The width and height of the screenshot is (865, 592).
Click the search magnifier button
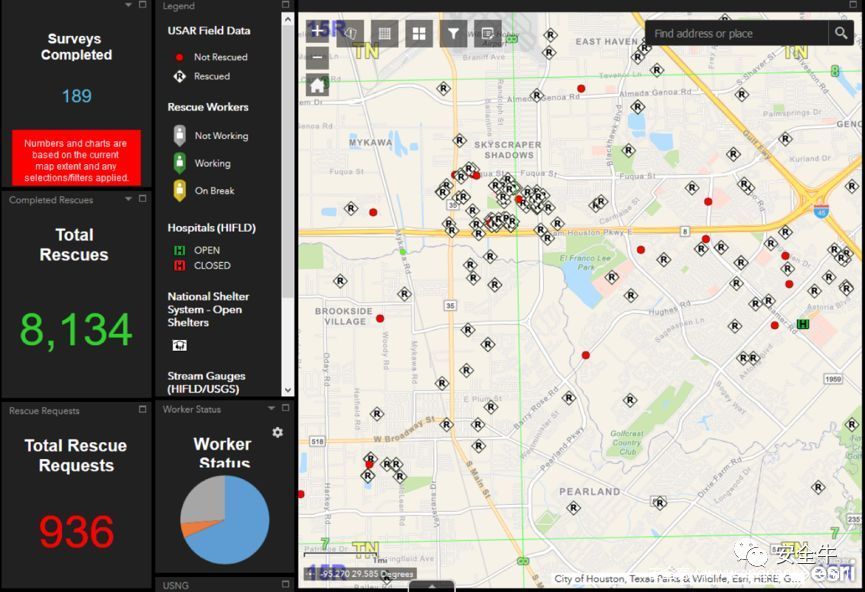(x=841, y=33)
